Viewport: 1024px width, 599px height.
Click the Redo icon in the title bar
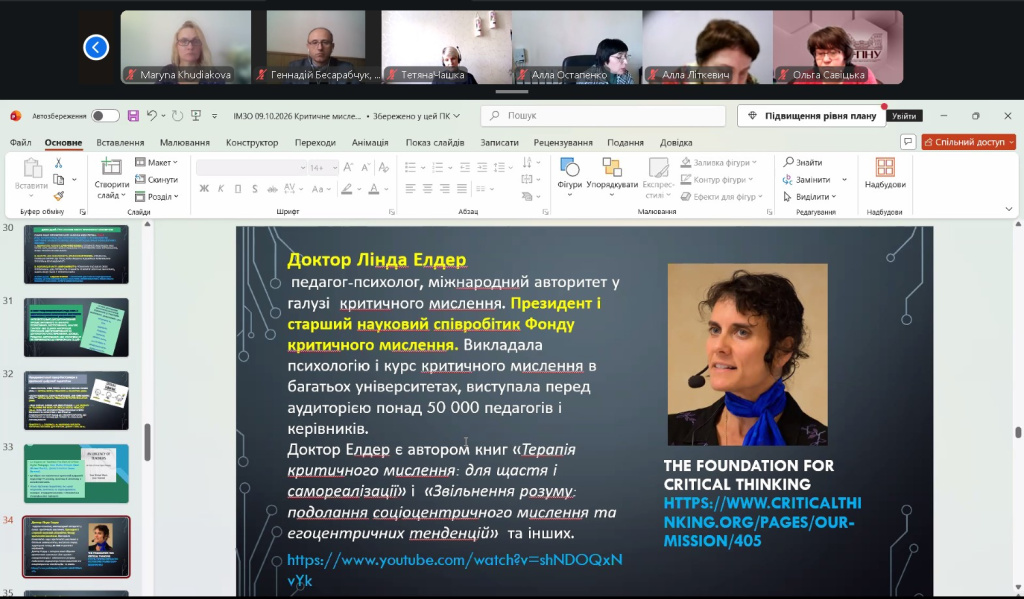point(177,116)
